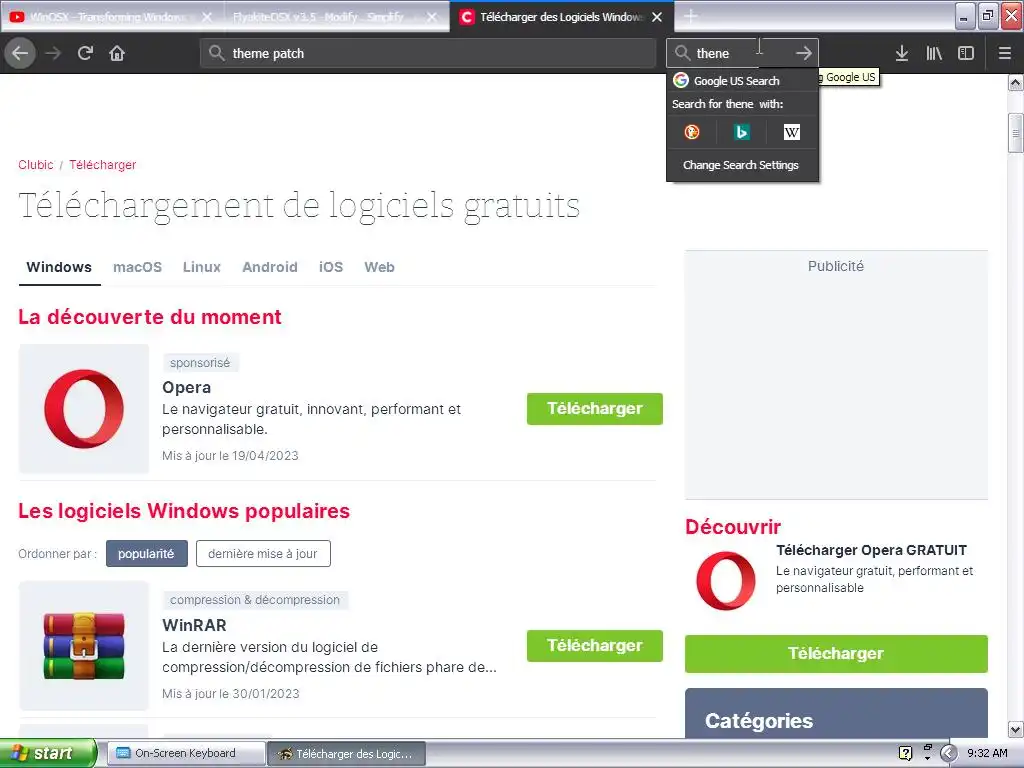Select the Web platform tab
Screen dimensions: 1024x768
[379, 267]
